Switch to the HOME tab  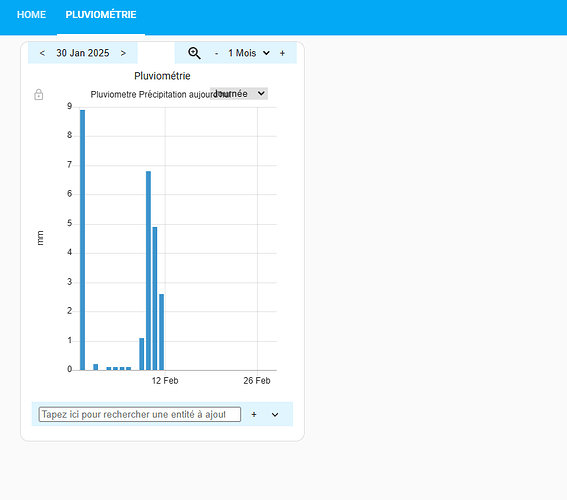coord(31,14)
